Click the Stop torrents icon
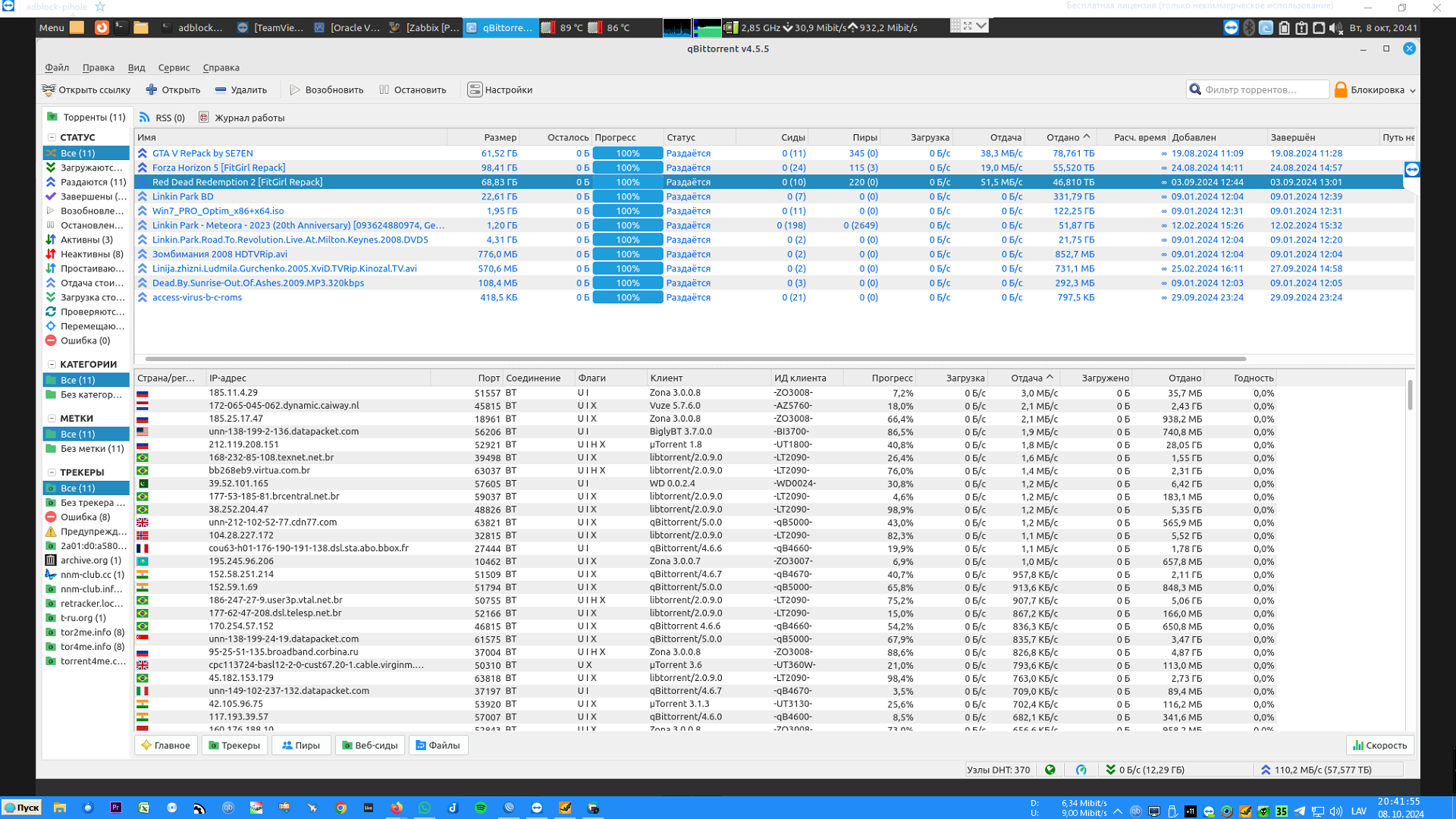Screen dimensions: 1456x819 click(x=384, y=89)
